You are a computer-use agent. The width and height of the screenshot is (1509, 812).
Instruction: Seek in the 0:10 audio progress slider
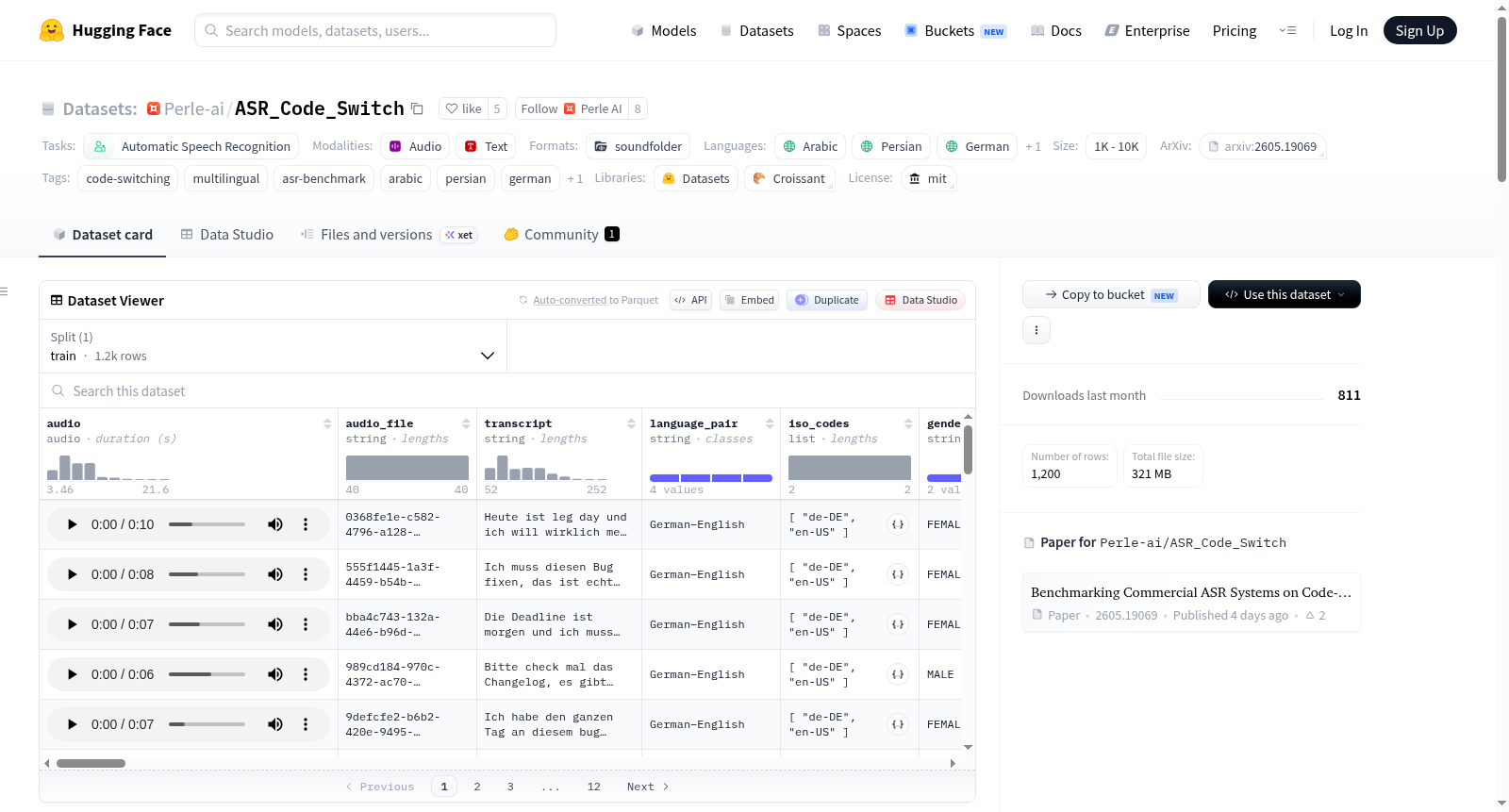[207, 524]
